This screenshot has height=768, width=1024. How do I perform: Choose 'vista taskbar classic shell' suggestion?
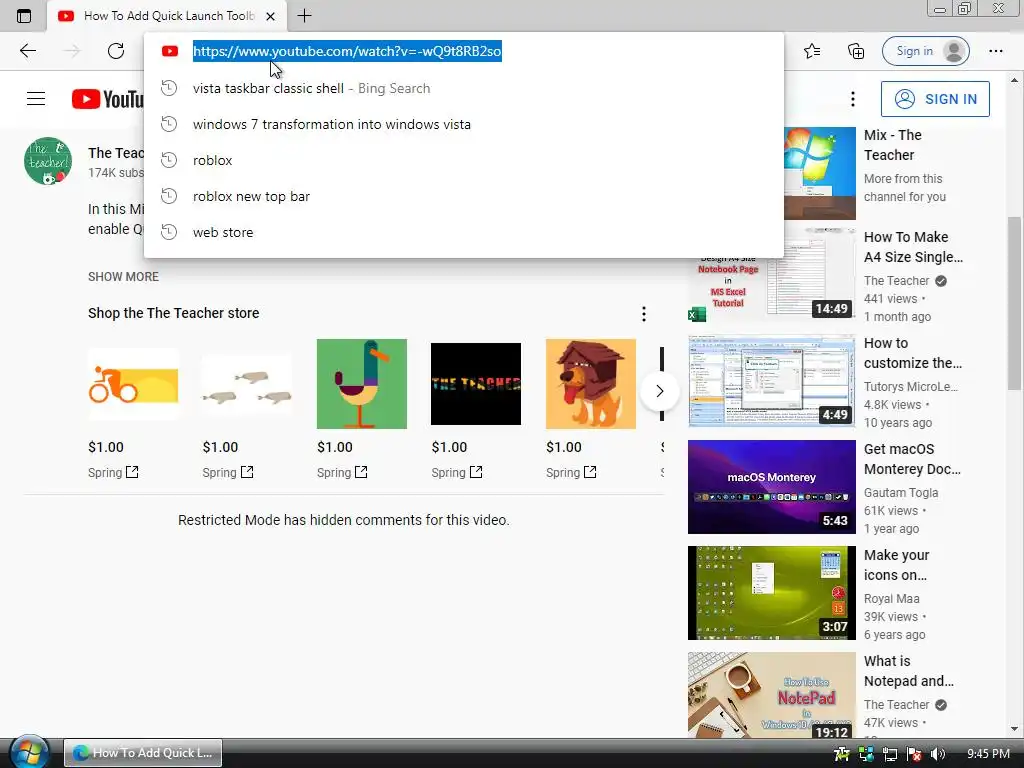coord(464,88)
